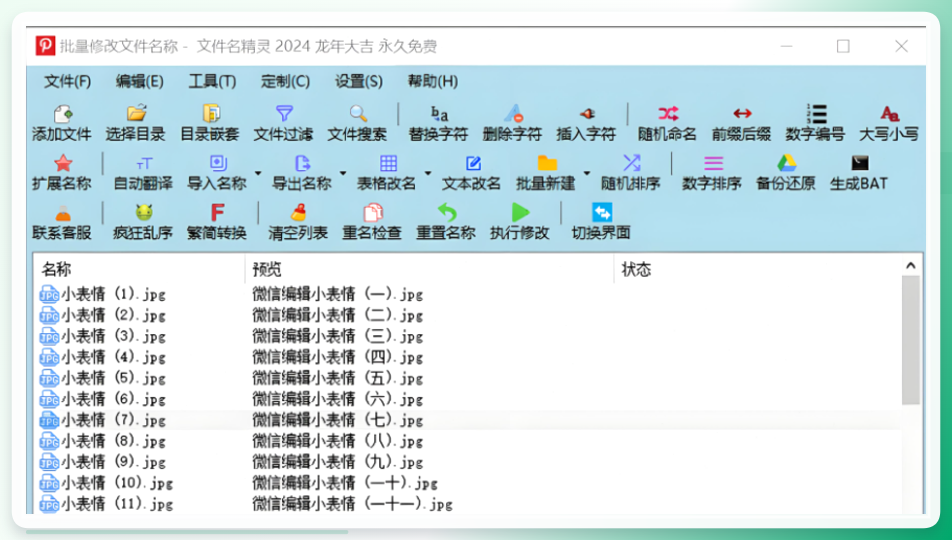Screen dimensions: 952x540
Task: Open the 设置(S) menu
Action: (359, 81)
